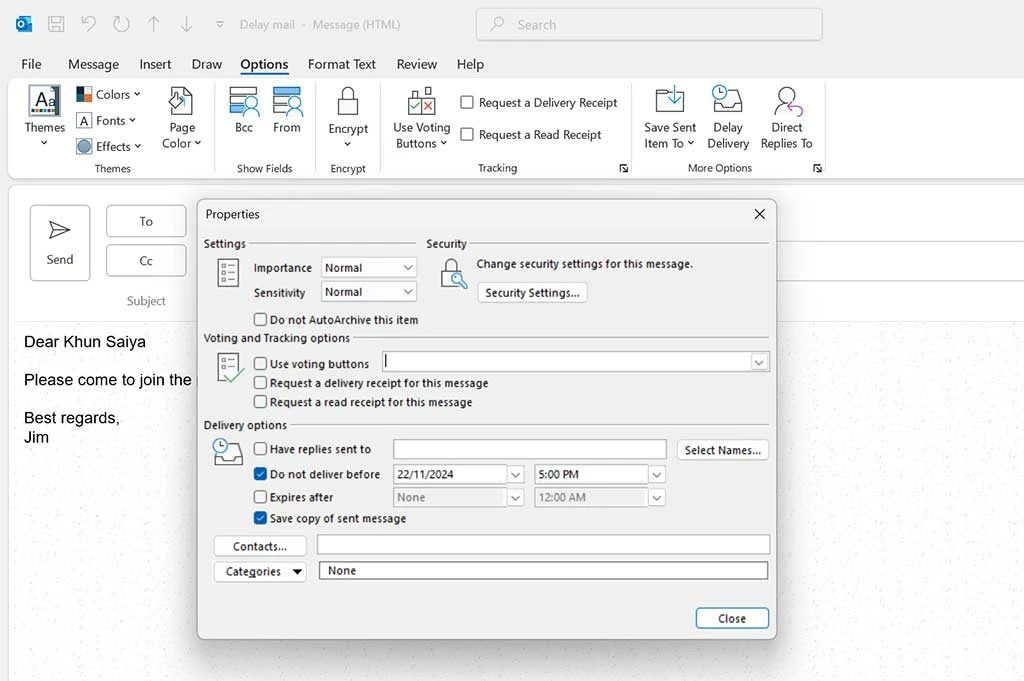Click the Cc recipients button
The height and width of the screenshot is (681, 1024).
click(146, 261)
